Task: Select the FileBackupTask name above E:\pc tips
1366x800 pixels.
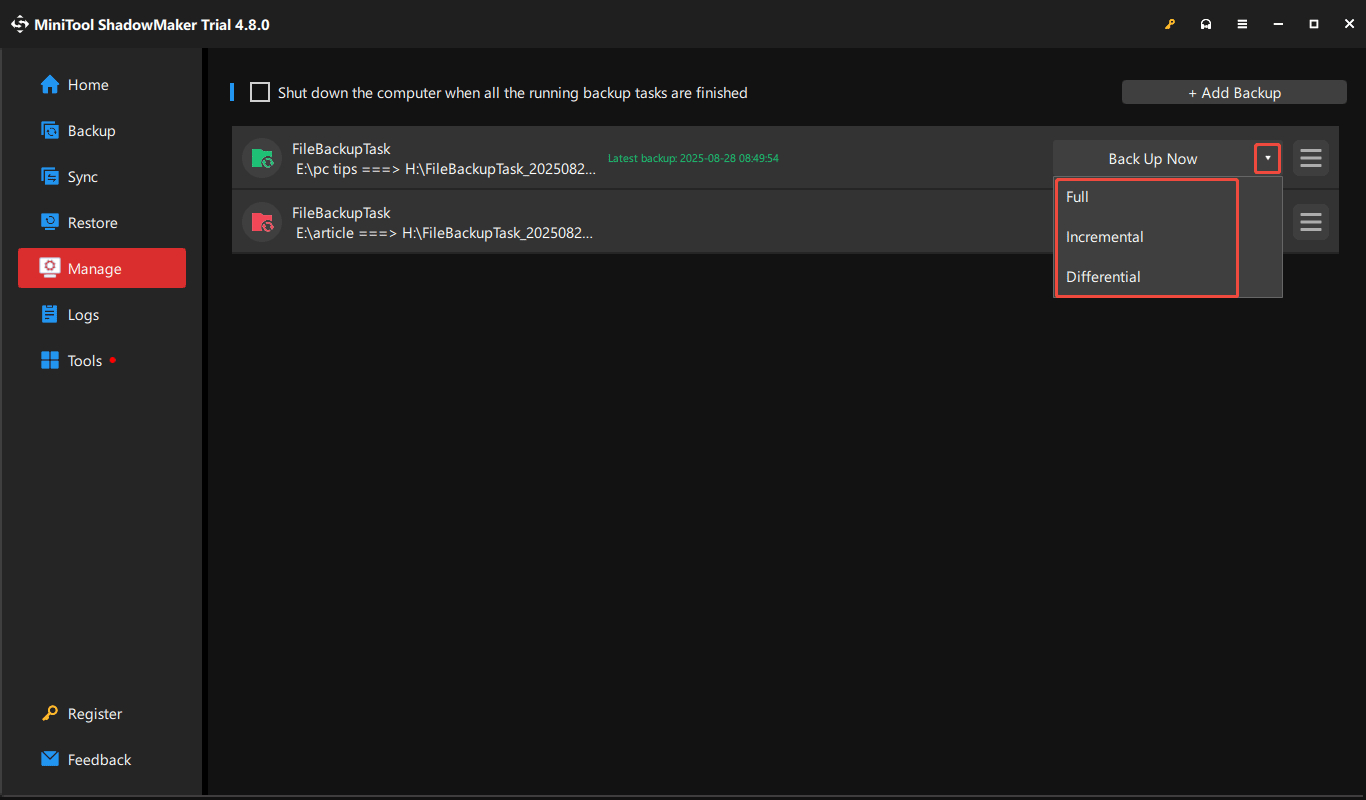Action: pos(341,149)
